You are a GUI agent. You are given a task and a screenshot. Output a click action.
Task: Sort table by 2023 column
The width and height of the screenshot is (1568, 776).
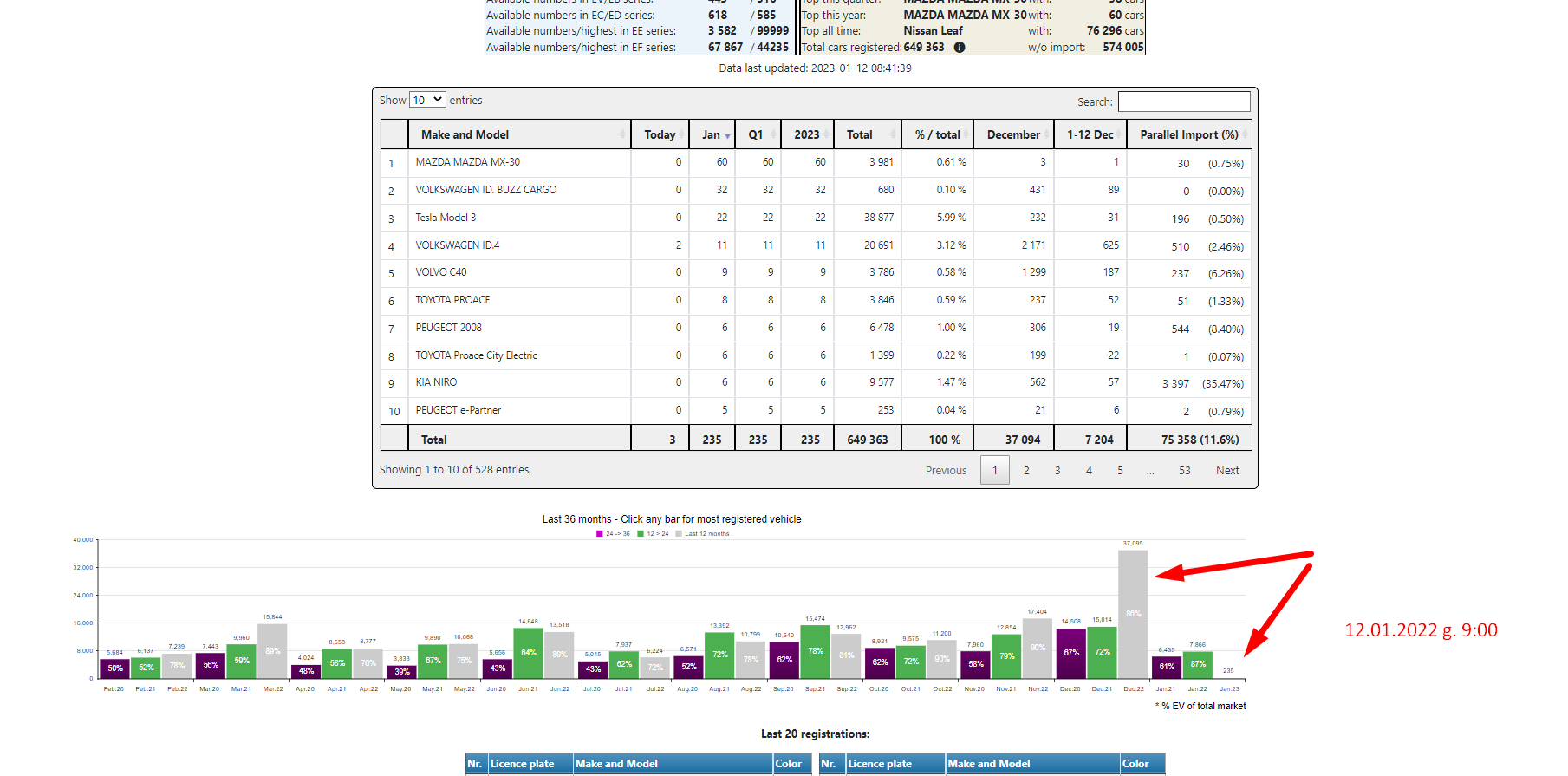[x=807, y=134]
